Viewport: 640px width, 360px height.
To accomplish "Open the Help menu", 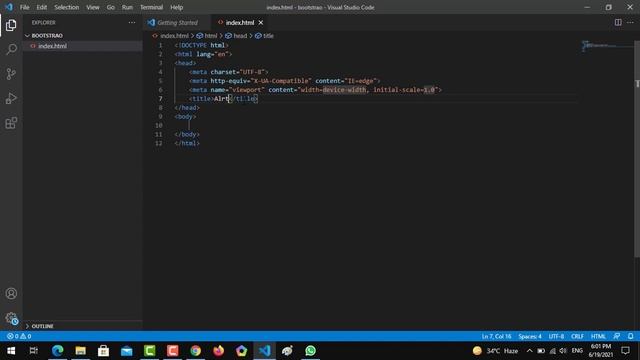I will [176, 7].
